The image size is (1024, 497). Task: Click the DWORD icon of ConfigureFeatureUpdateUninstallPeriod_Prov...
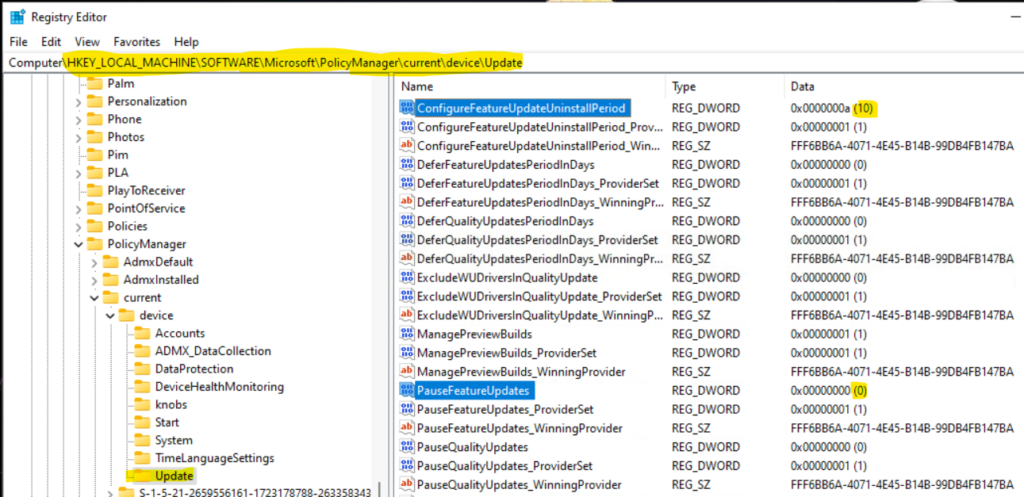click(407, 127)
